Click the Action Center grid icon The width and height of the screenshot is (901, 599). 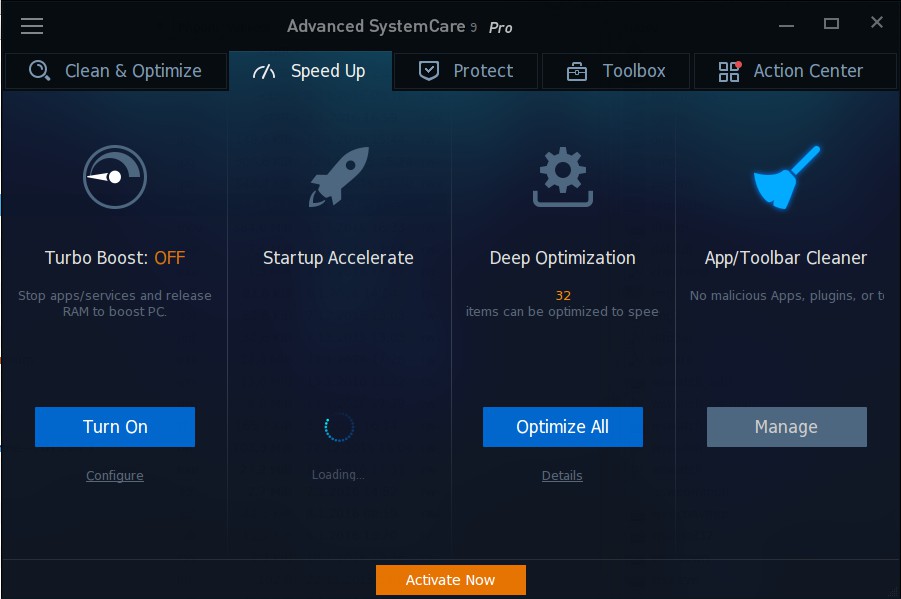pyautogui.click(x=730, y=71)
